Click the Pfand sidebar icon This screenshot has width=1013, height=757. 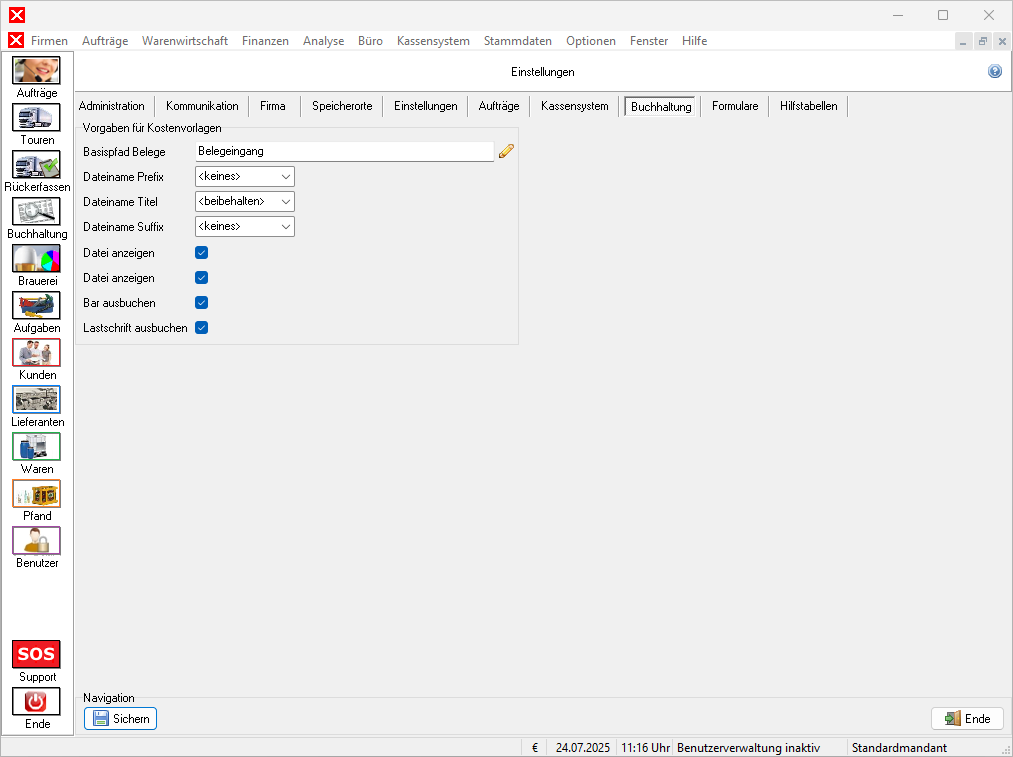[x=36, y=494]
